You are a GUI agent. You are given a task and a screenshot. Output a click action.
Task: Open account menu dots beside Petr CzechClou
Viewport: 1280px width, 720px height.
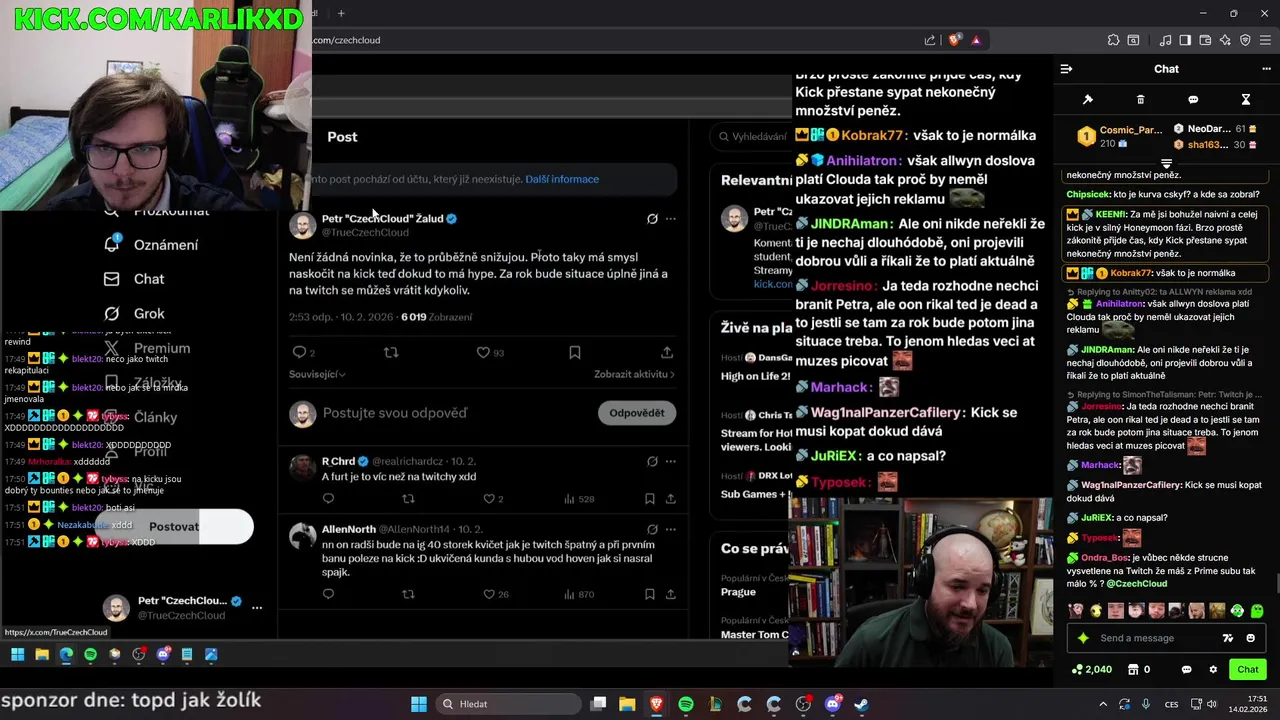click(257, 607)
